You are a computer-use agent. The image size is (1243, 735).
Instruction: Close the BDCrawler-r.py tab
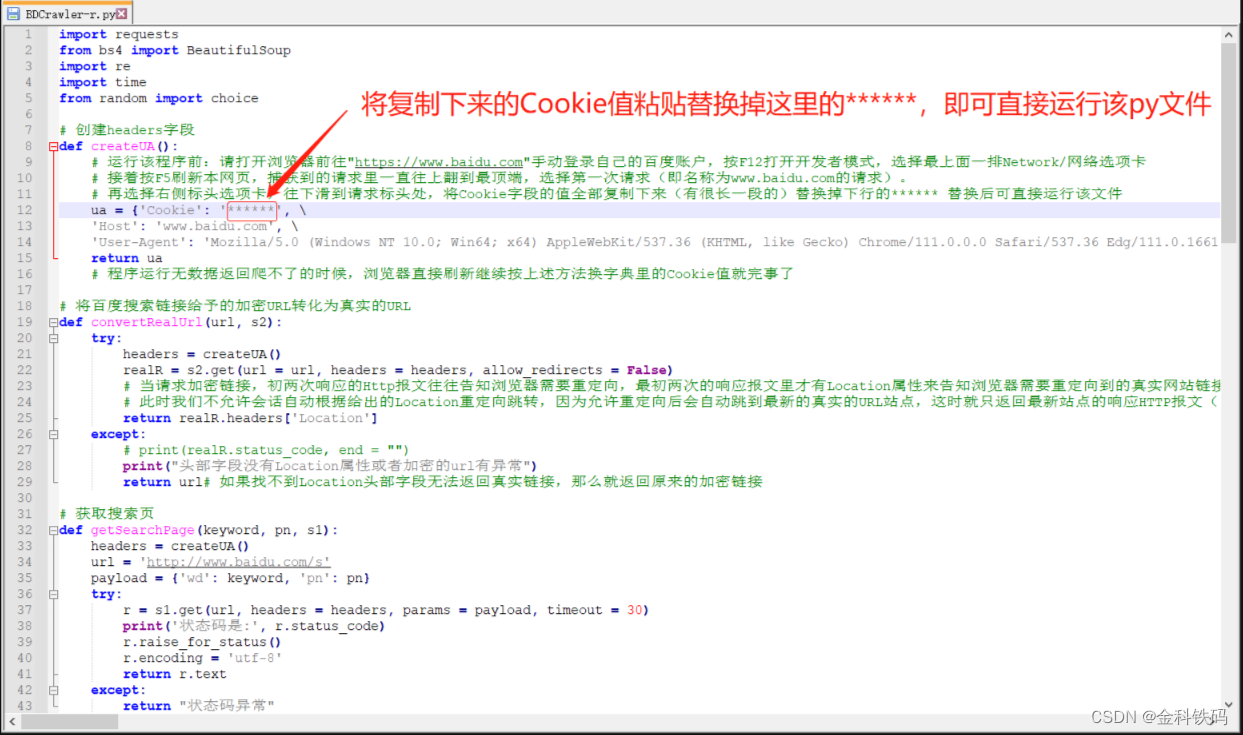[121, 15]
